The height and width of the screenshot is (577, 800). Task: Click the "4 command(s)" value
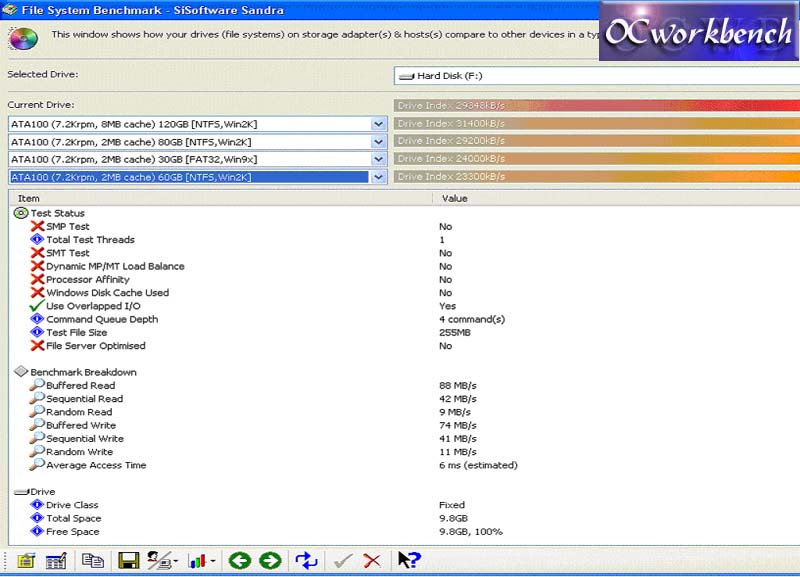coord(472,319)
